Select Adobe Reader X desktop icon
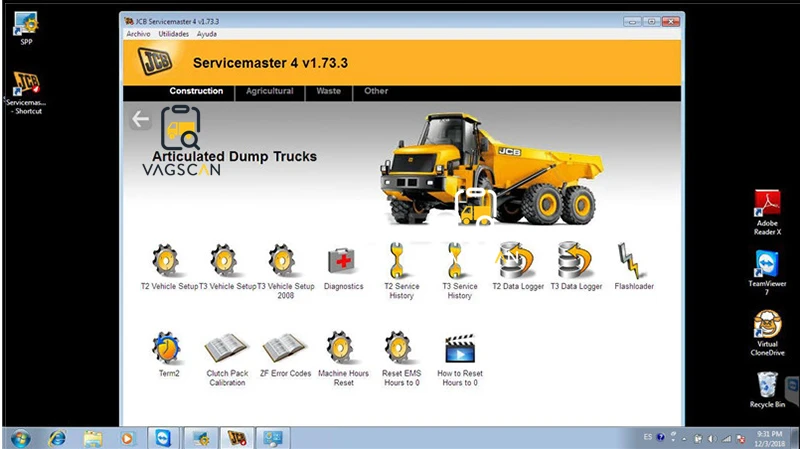Screen dimensions: 800x449 [x=767, y=212]
